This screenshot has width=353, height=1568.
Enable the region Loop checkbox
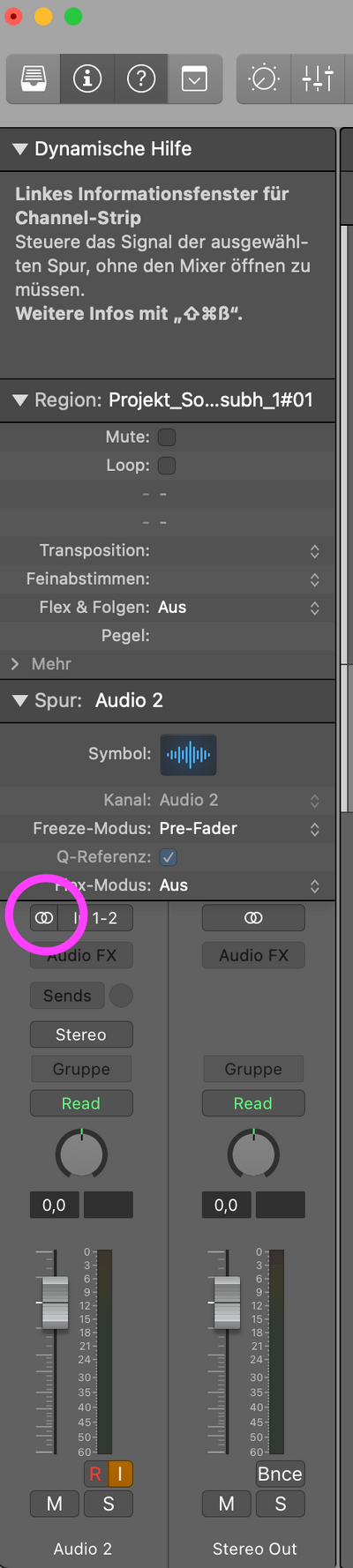click(x=167, y=465)
